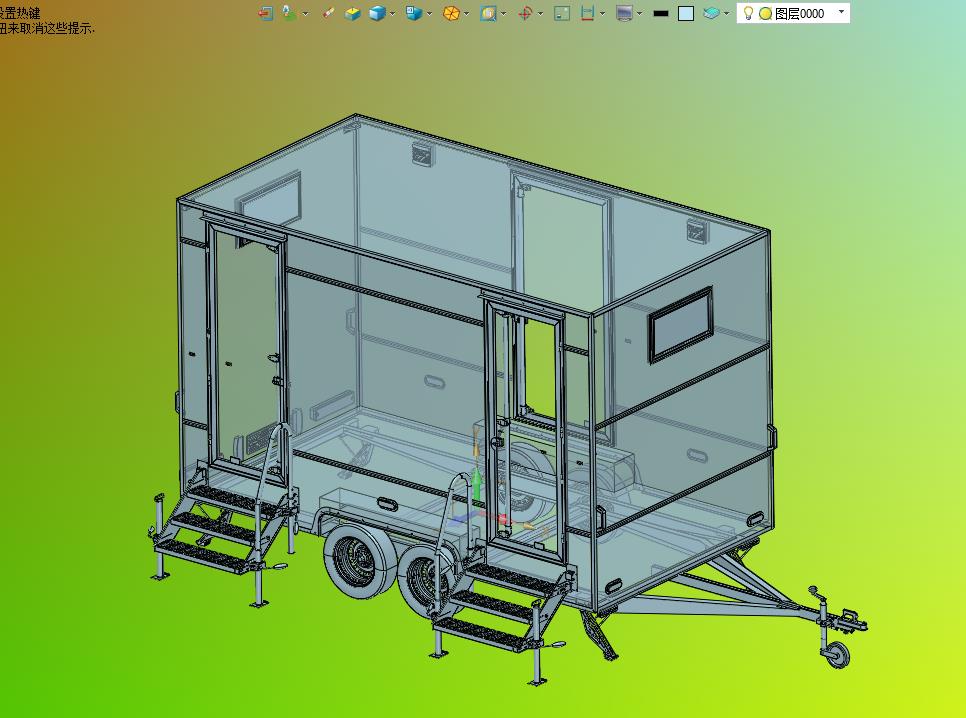Open view orientation dropdown arrow
Image resolution: width=966 pixels, height=718 pixels.
(429, 14)
